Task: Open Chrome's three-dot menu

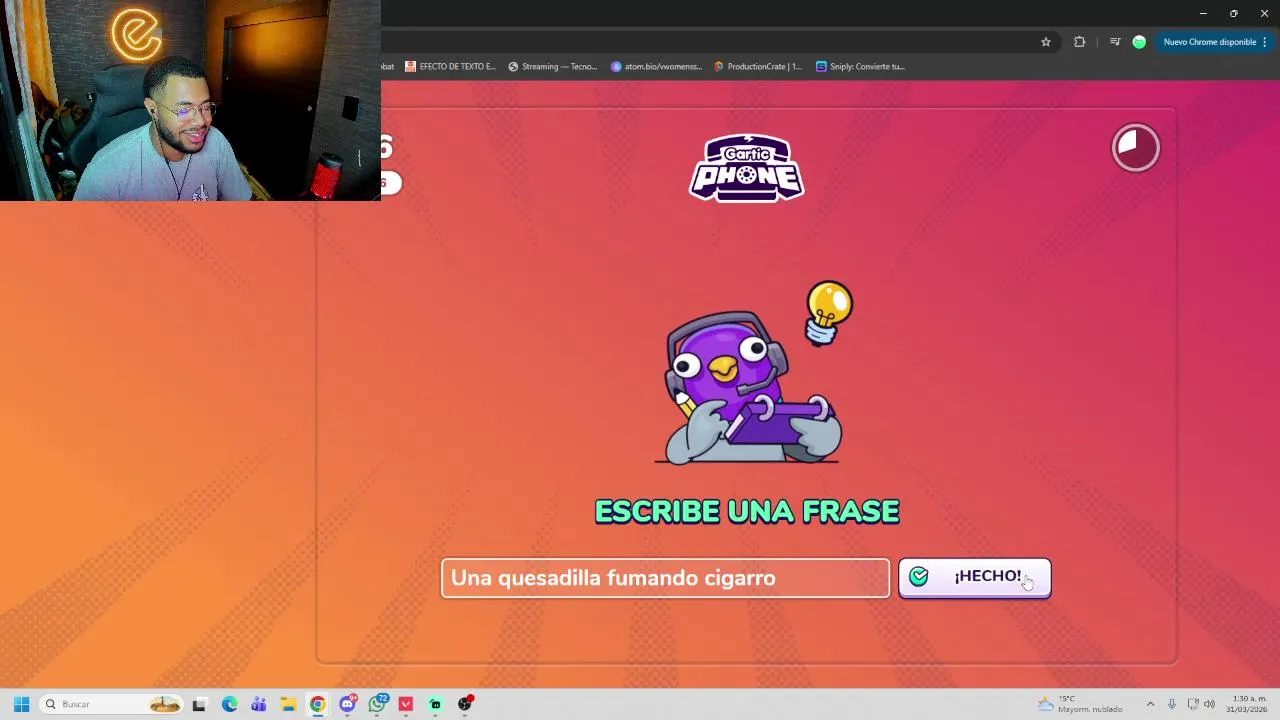Action: (x=1265, y=42)
